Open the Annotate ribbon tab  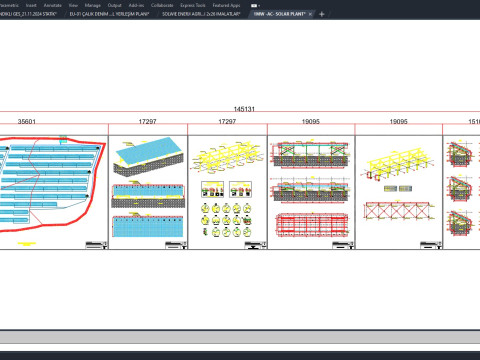[x=53, y=5]
